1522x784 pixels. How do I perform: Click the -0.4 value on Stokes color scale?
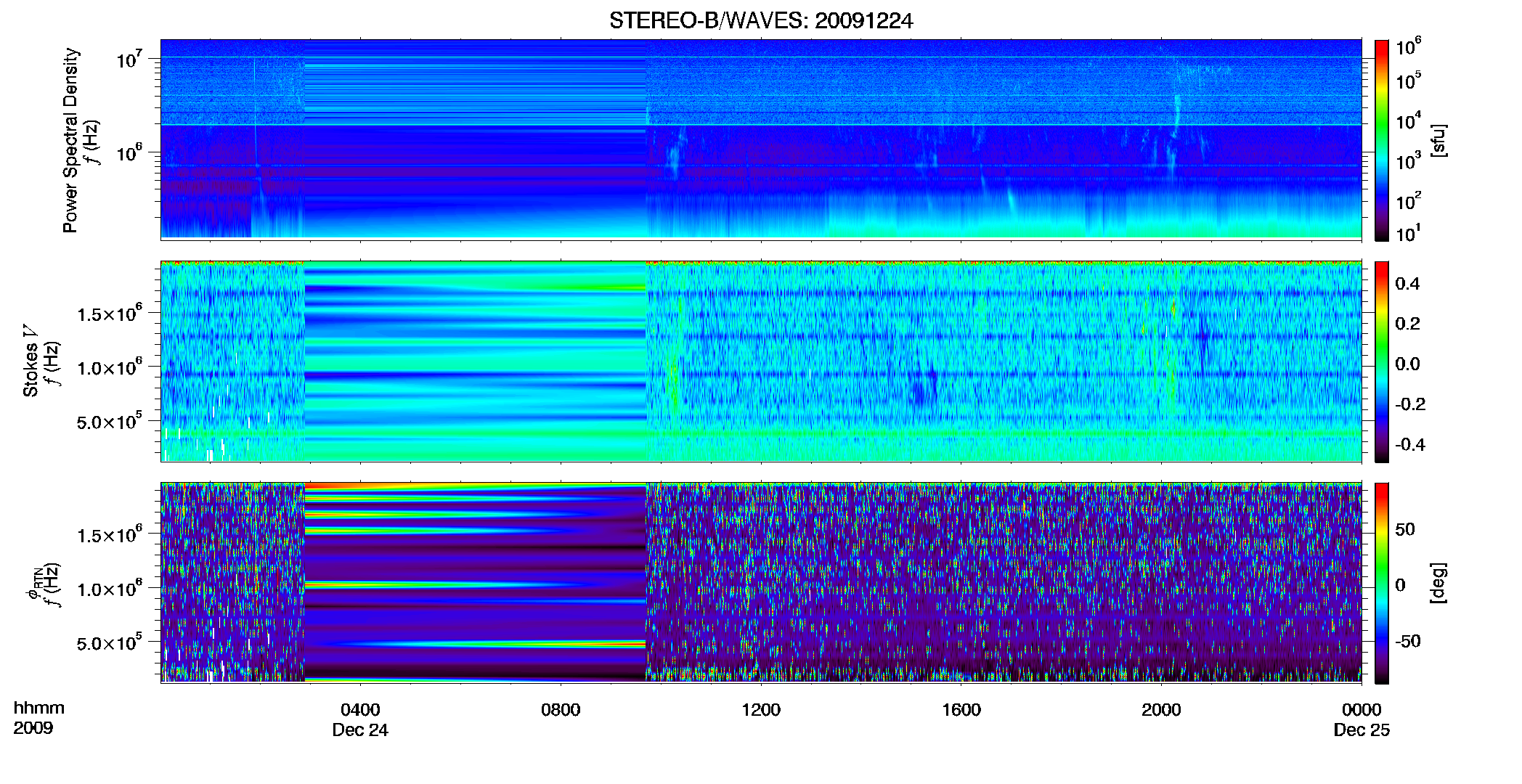pyautogui.click(x=1410, y=444)
